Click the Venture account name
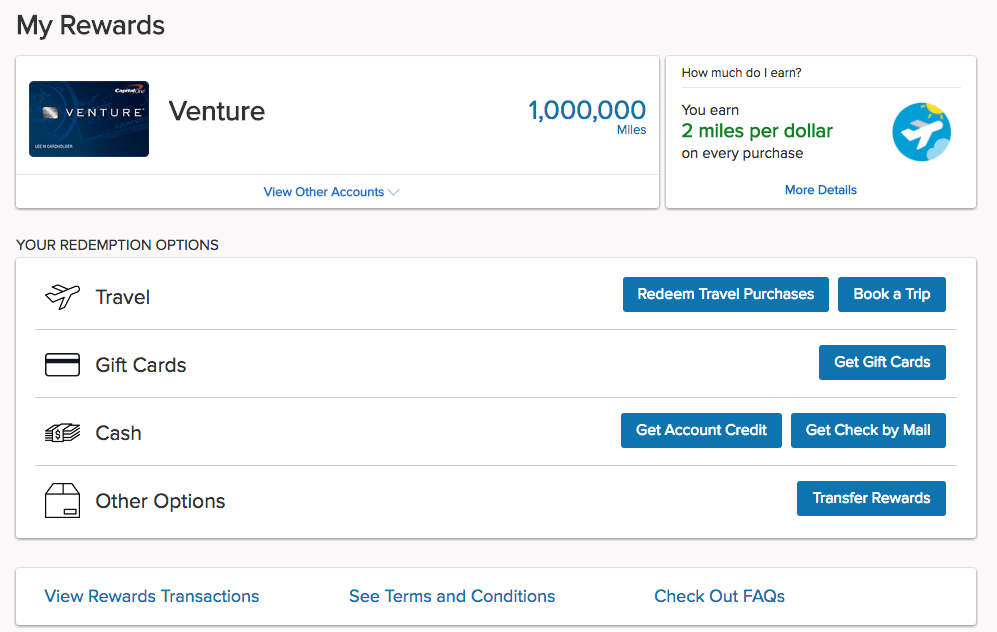The width and height of the screenshot is (997, 632). coord(217,111)
